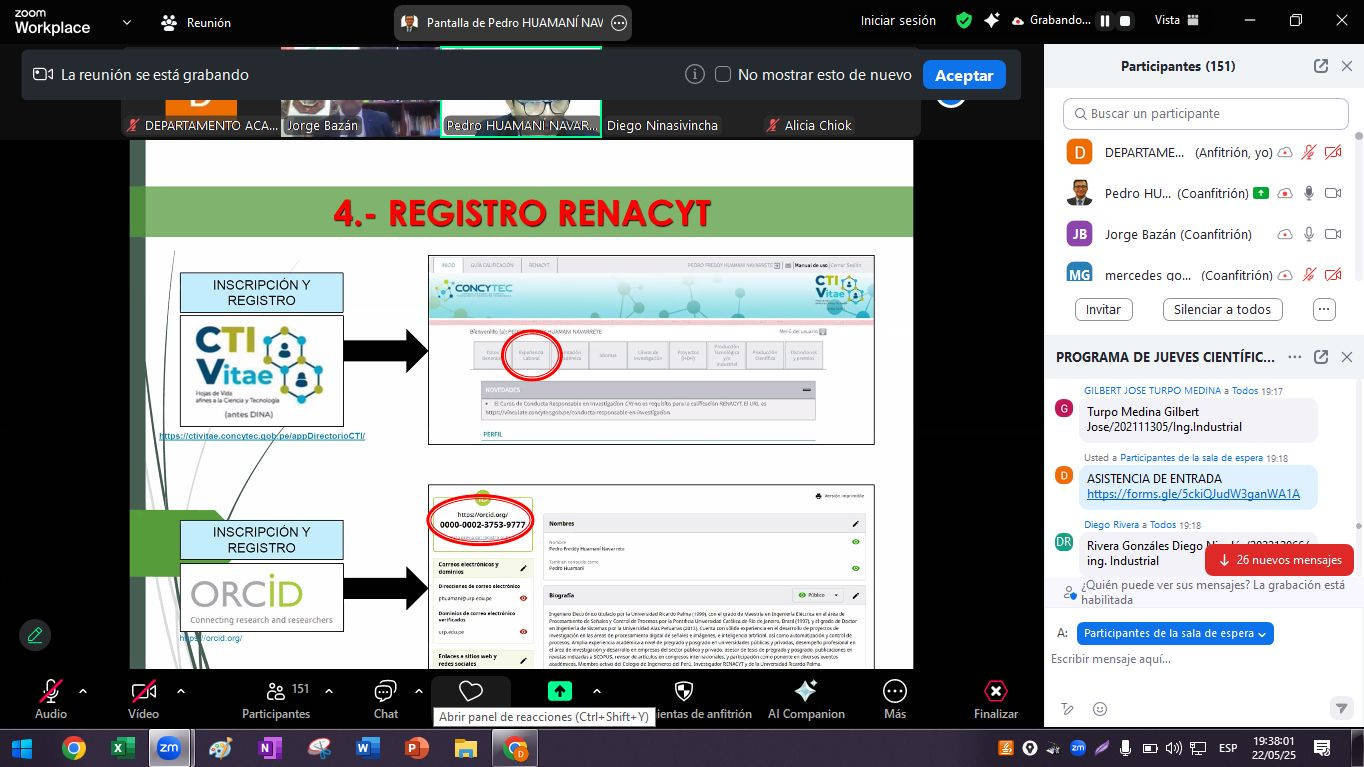Click the chat send arrow icon
Viewport: 1364px width, 767px height.
1341,709
